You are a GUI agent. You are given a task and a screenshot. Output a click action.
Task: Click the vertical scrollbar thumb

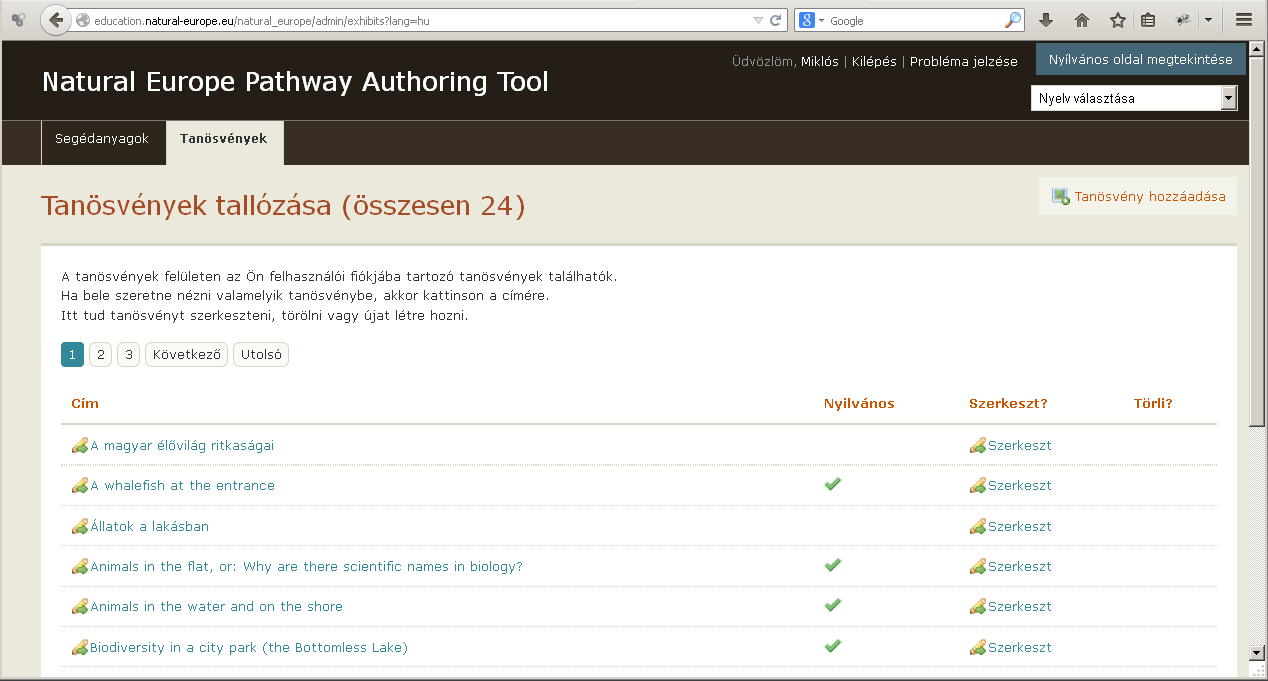click(1258, 241)
